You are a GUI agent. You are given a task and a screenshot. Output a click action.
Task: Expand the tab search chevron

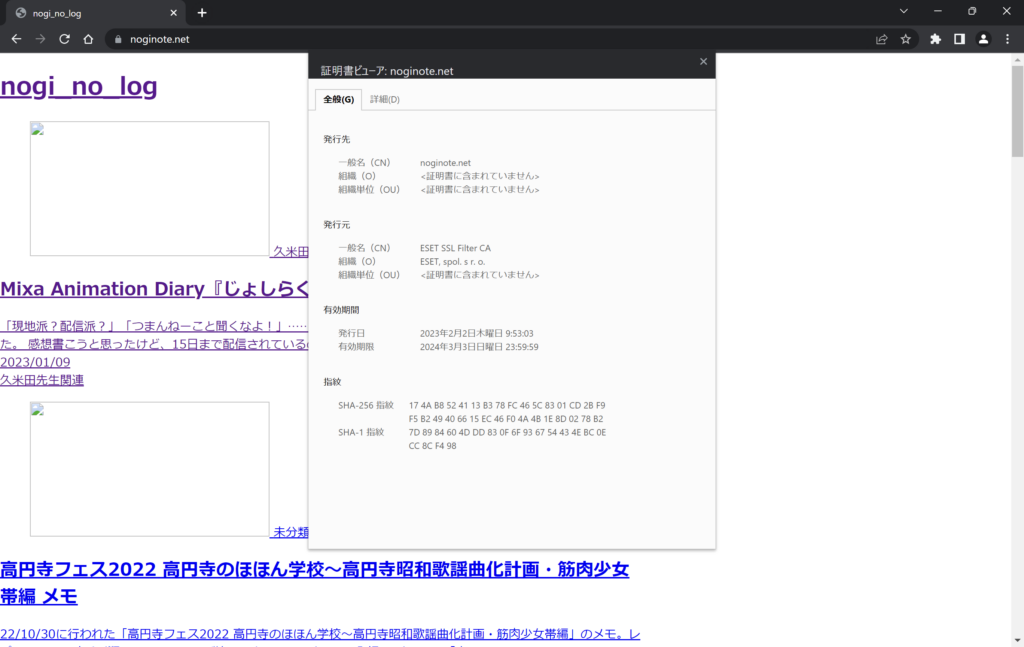pyautogui.click(x=903, y=12)
